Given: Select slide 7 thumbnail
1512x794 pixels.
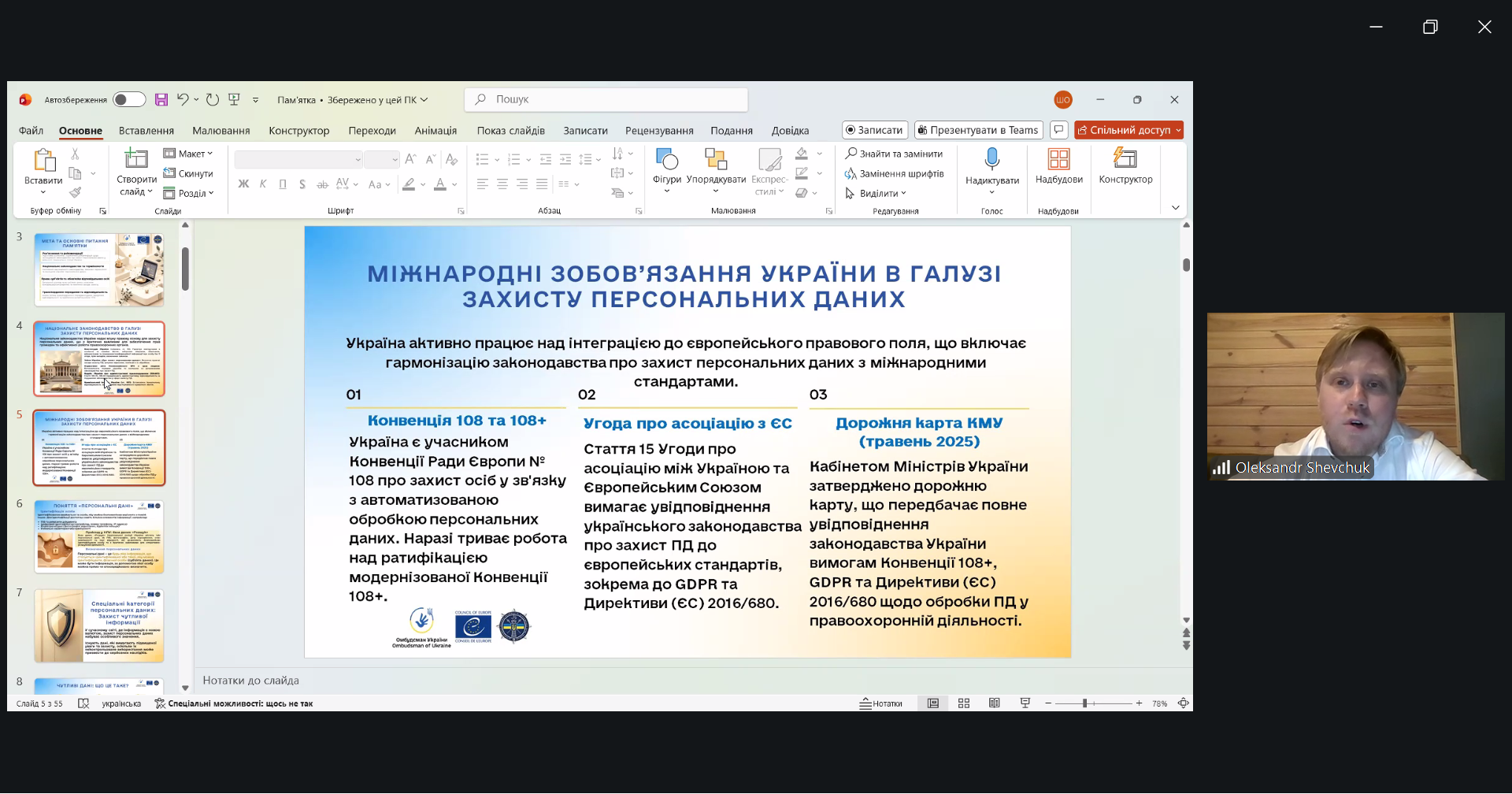Looking at the screenshot, I should 99,625.
